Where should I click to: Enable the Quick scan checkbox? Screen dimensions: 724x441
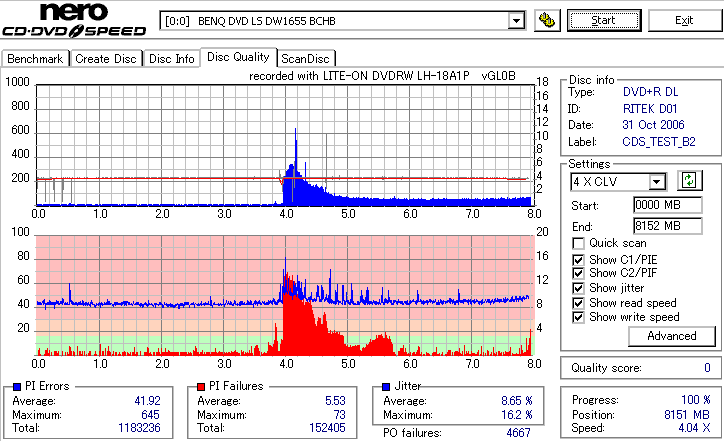point(578,243)
